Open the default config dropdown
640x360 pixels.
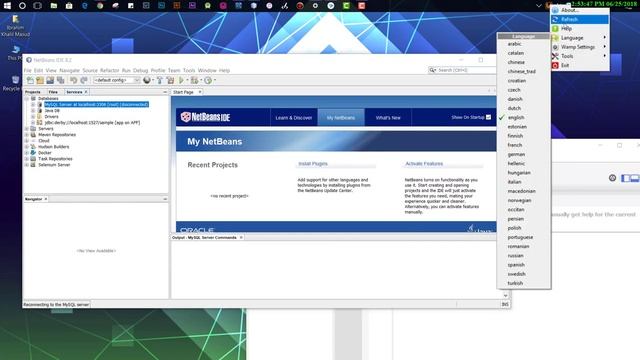117,80
